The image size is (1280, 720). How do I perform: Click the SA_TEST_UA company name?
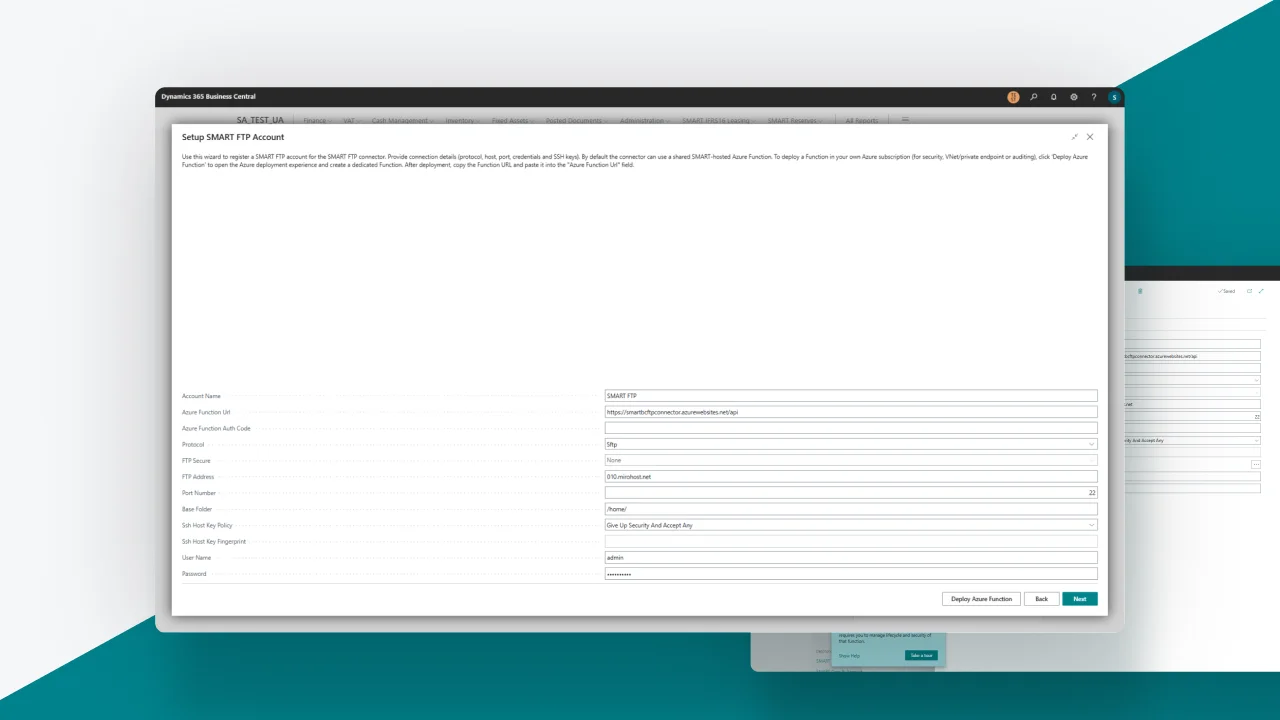(259, 119)
